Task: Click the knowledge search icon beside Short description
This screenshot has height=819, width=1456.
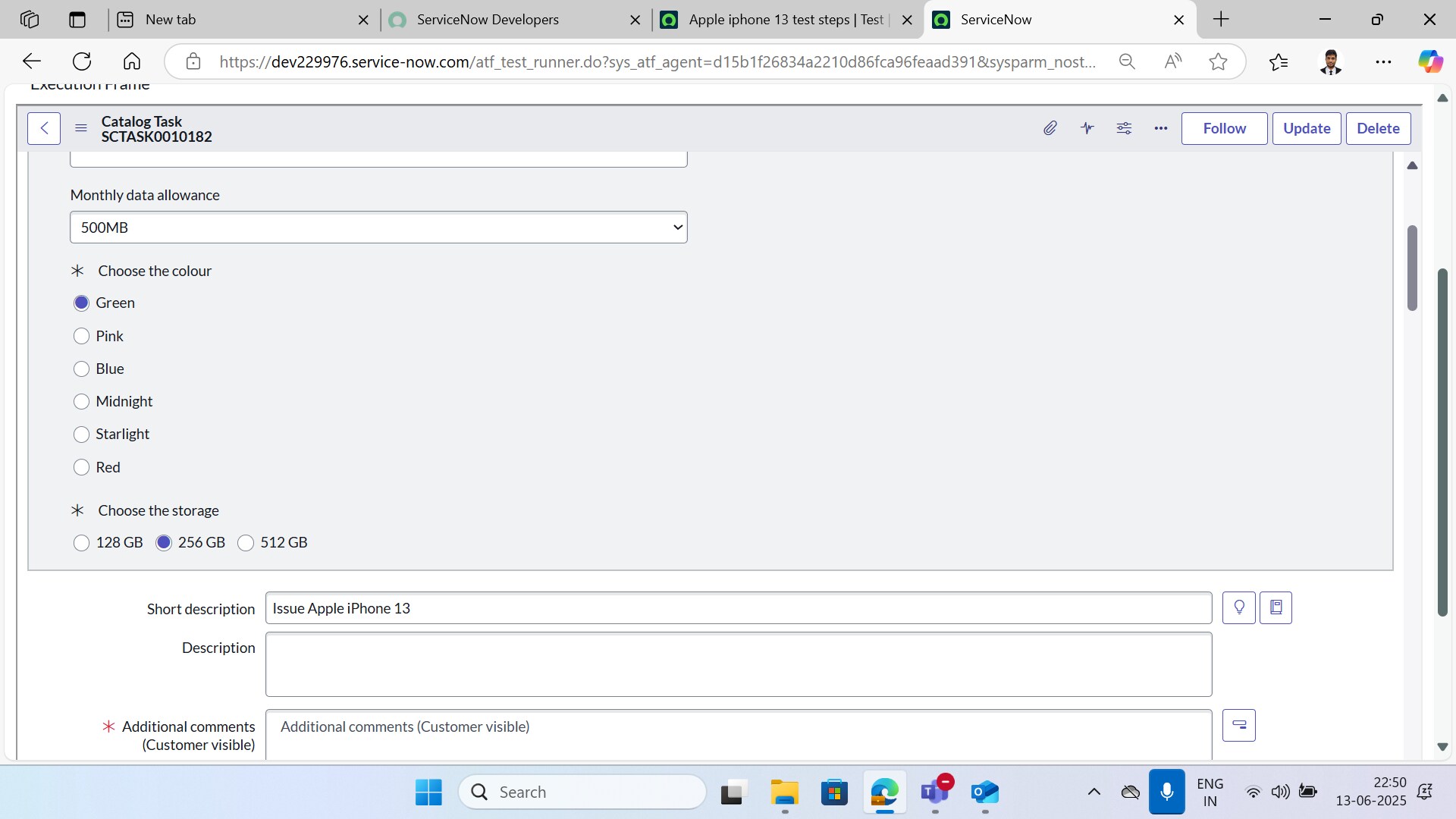Action: point(1276,607)
